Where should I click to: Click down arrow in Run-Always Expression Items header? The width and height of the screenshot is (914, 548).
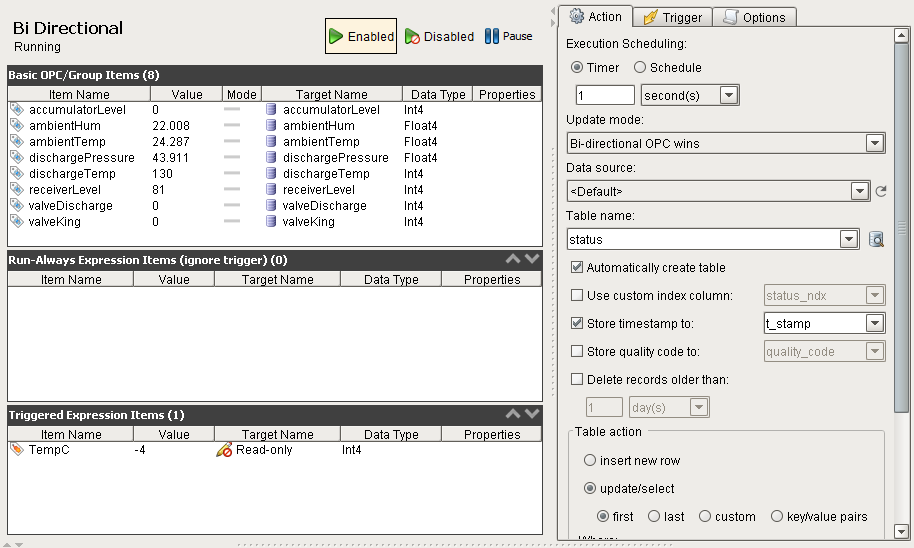[532, 259]
